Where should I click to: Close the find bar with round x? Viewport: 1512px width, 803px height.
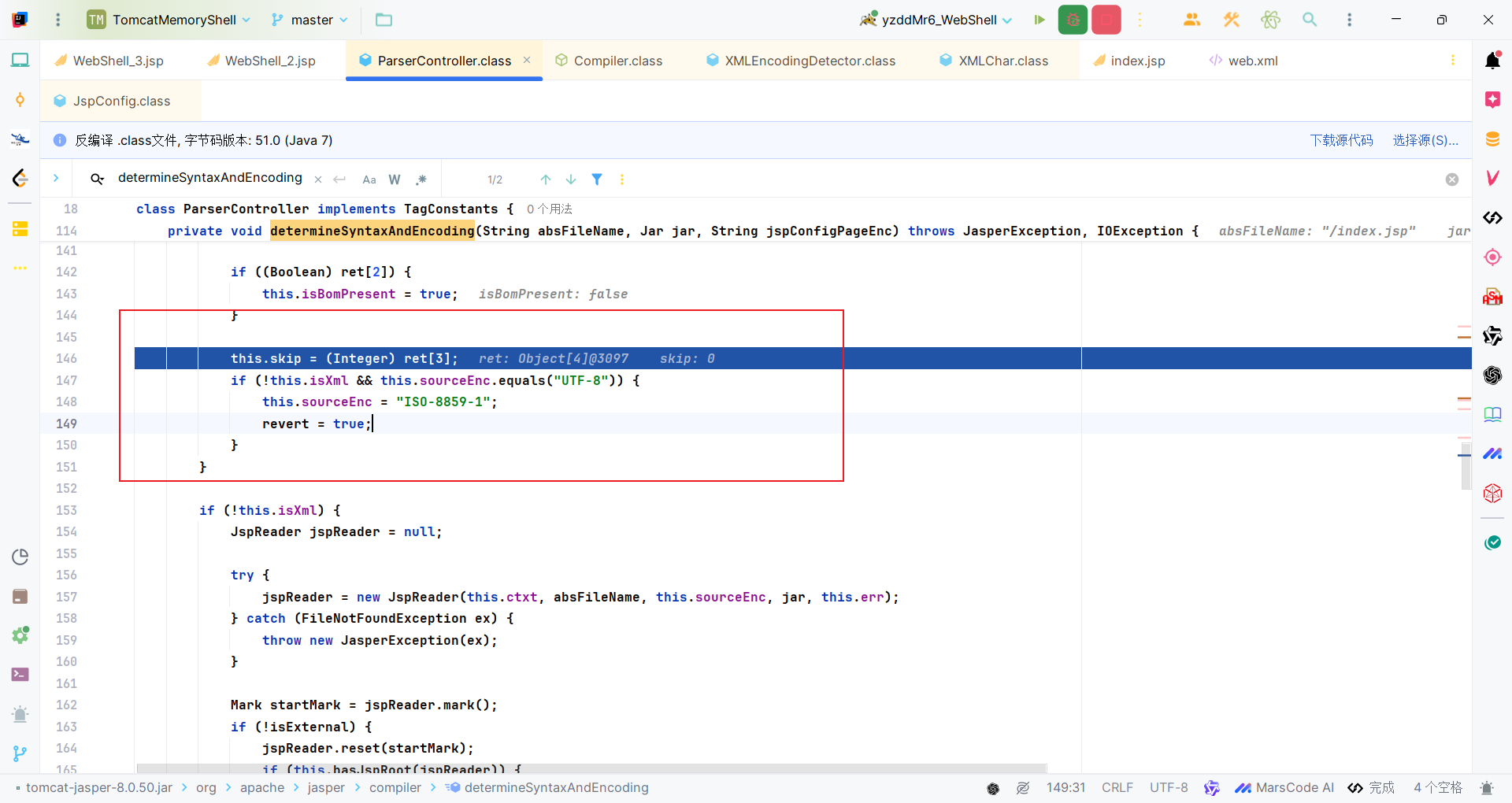1452,179
